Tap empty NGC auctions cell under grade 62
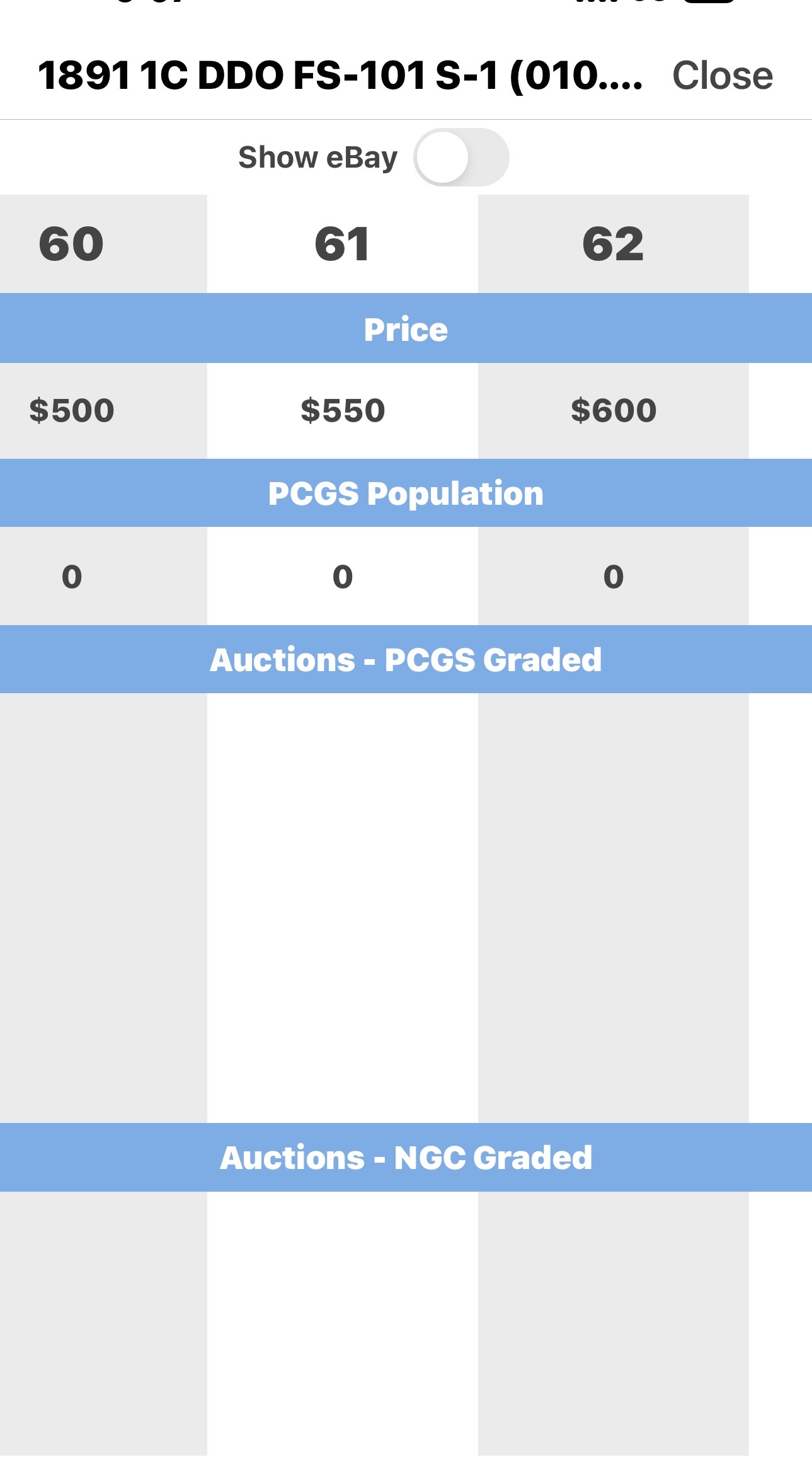812x1474 pixels. pyautogui.click(x=614, y=1323)
